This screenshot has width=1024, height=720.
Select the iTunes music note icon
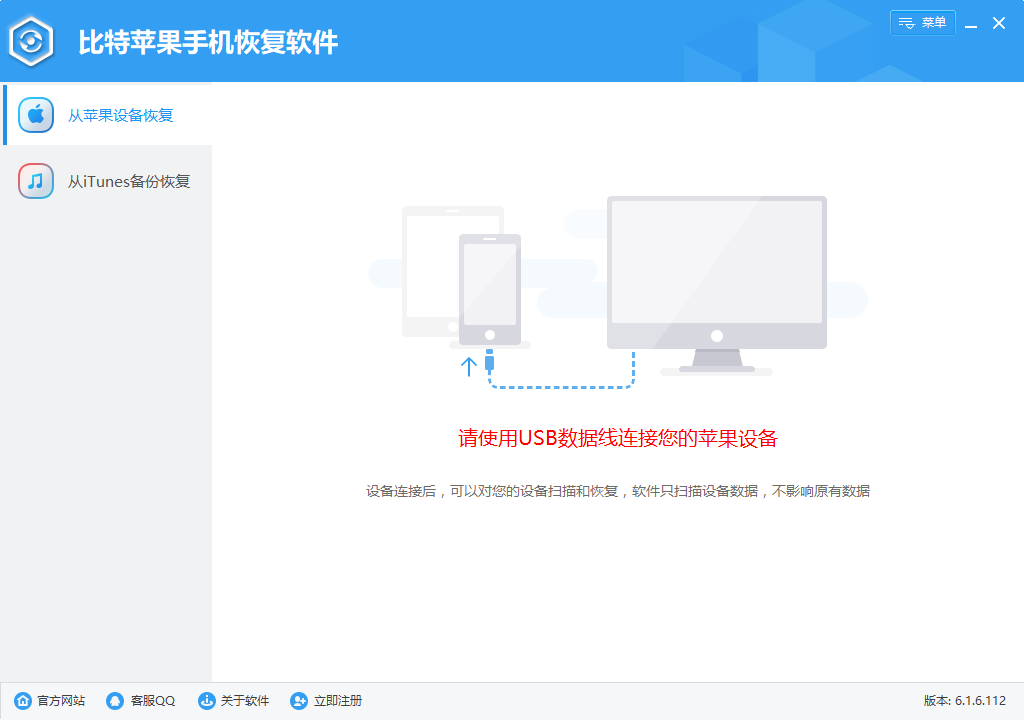[x=36, y=181]
